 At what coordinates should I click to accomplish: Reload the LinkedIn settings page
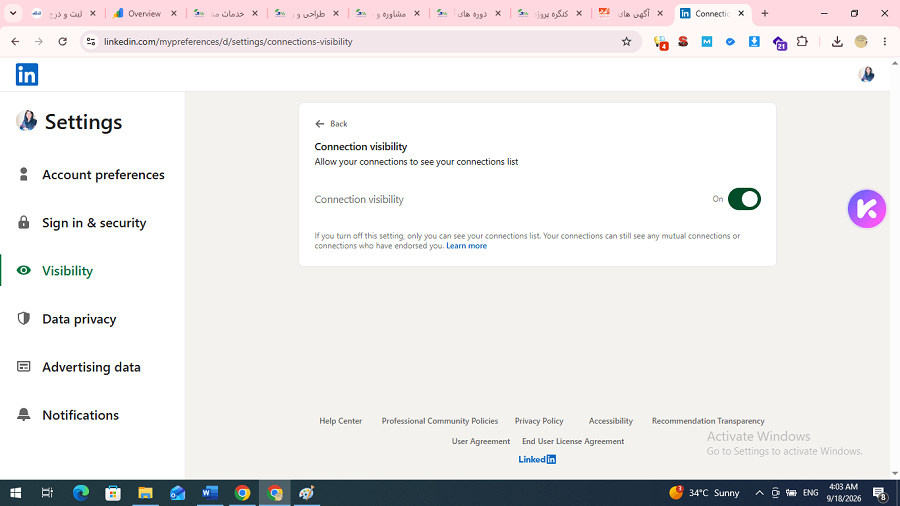(x=63, y=41)
